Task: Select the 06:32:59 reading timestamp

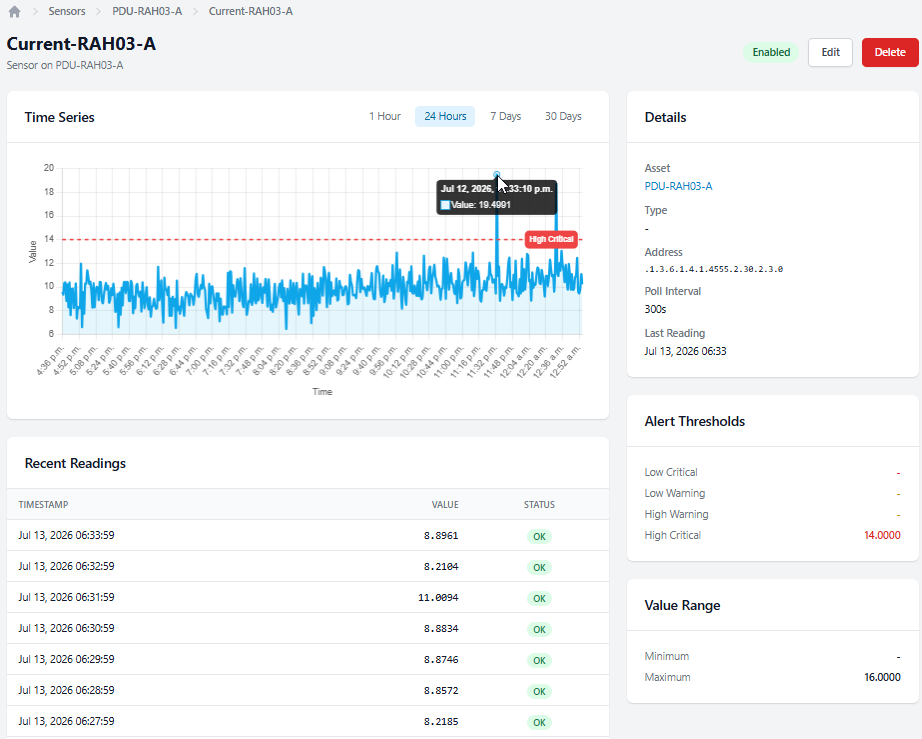Action: click(x=66, y=567)
